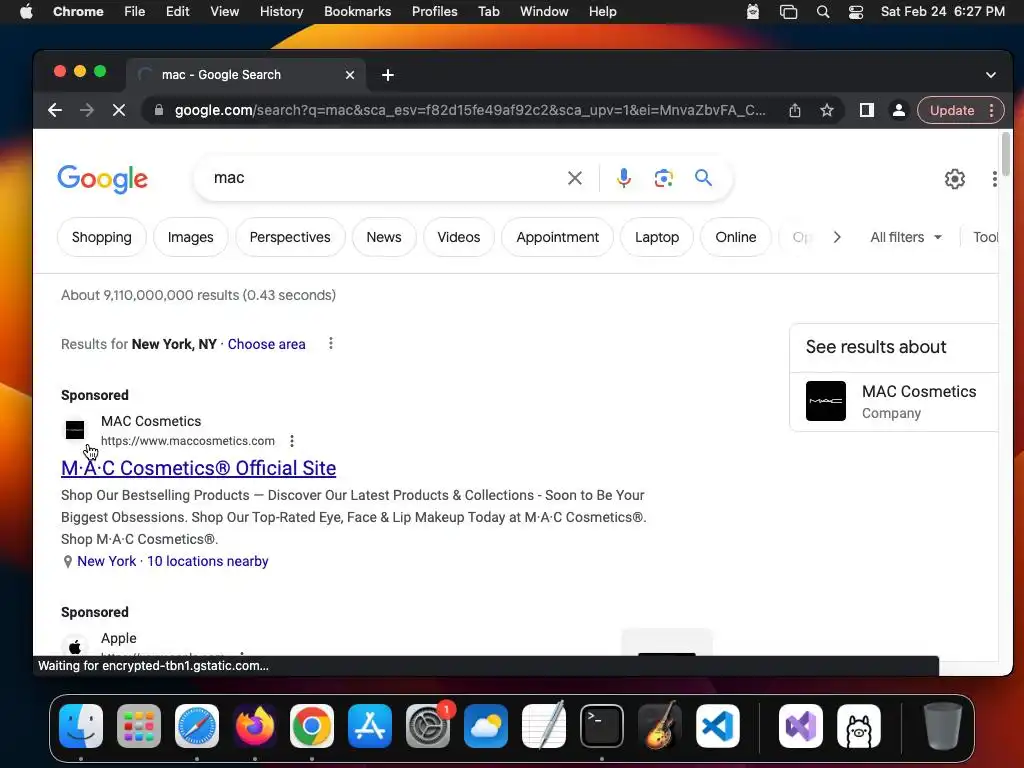Open MAC Cosmetics Company knowledge card
The height and width of the screenshot is (768, 1024).
(895, 401)
